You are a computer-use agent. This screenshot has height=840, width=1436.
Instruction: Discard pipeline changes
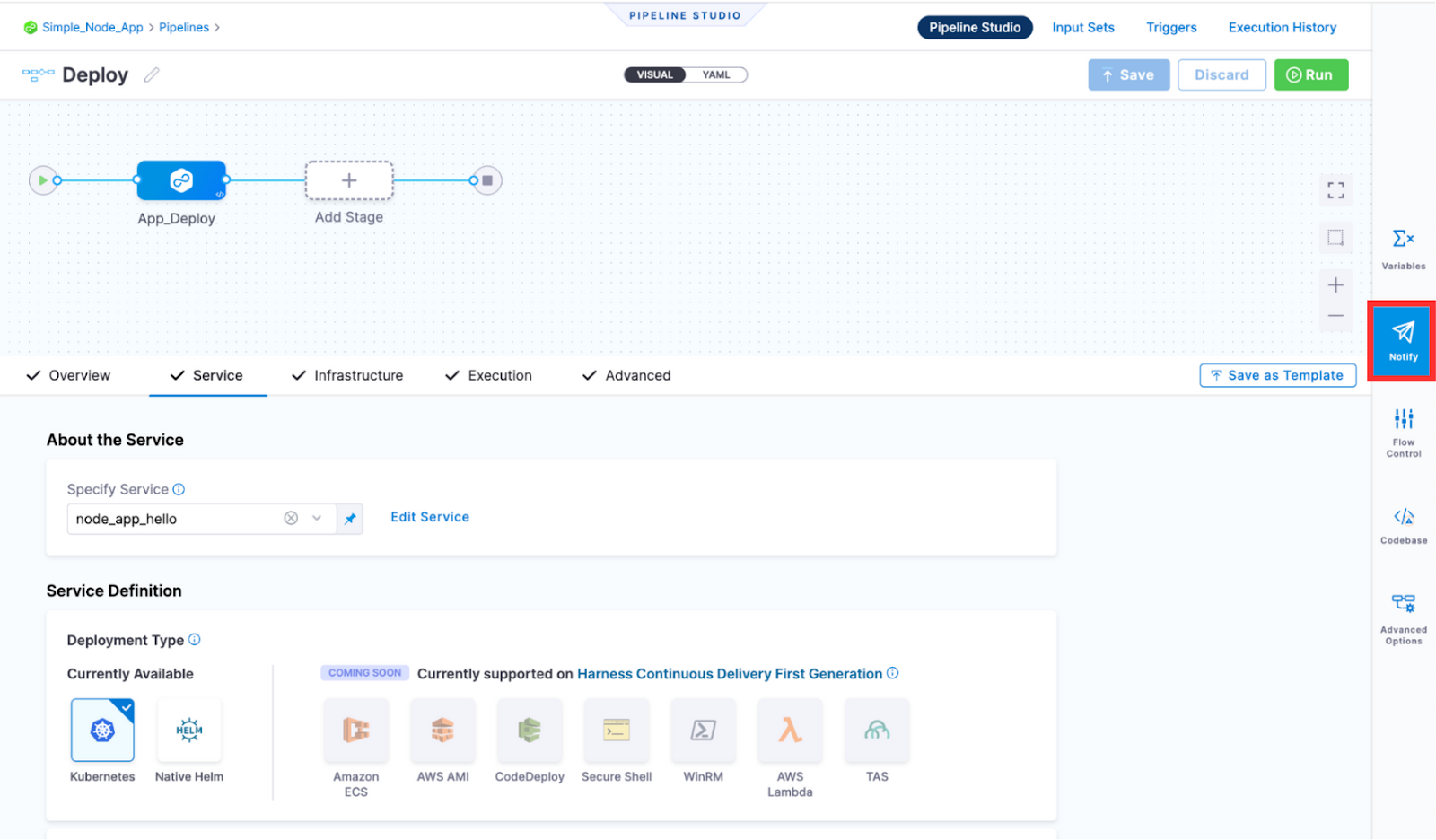click(1221, 74)
